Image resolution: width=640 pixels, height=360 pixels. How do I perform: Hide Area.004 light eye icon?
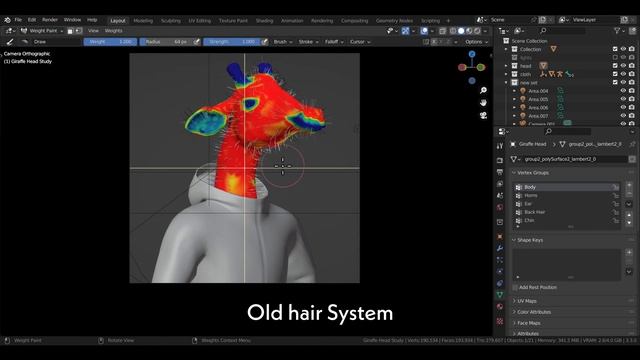point(623,91)
